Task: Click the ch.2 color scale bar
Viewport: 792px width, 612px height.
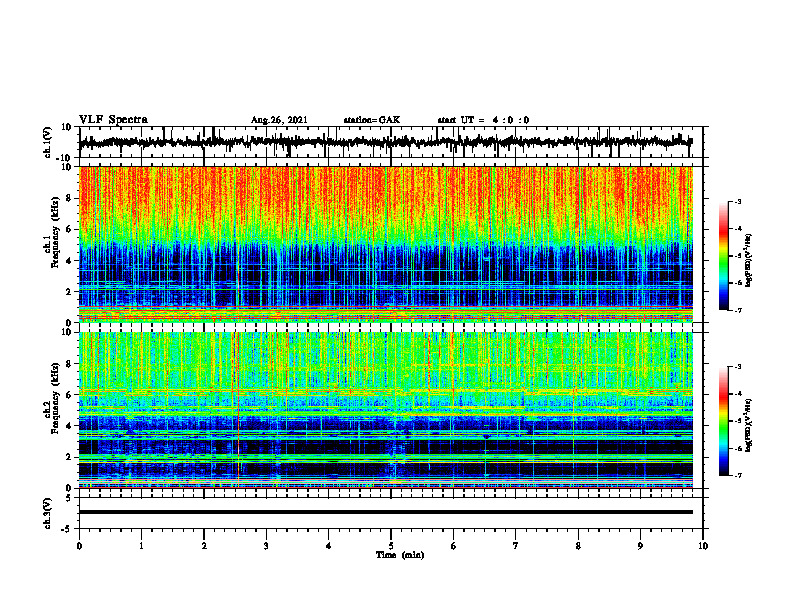Action: pyautogui.click(x=723, y=421)
